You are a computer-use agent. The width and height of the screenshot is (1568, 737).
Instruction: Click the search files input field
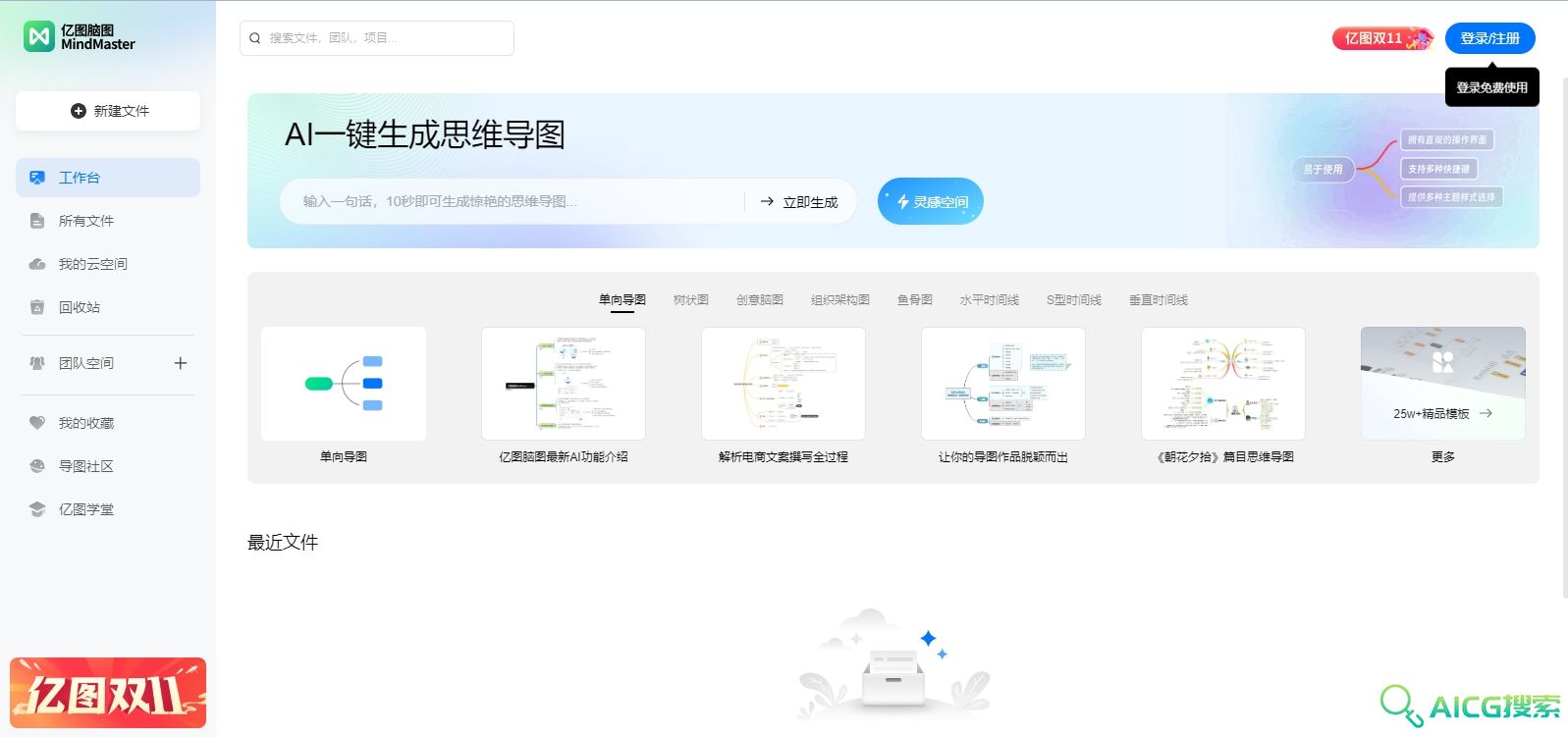(377, 38)
